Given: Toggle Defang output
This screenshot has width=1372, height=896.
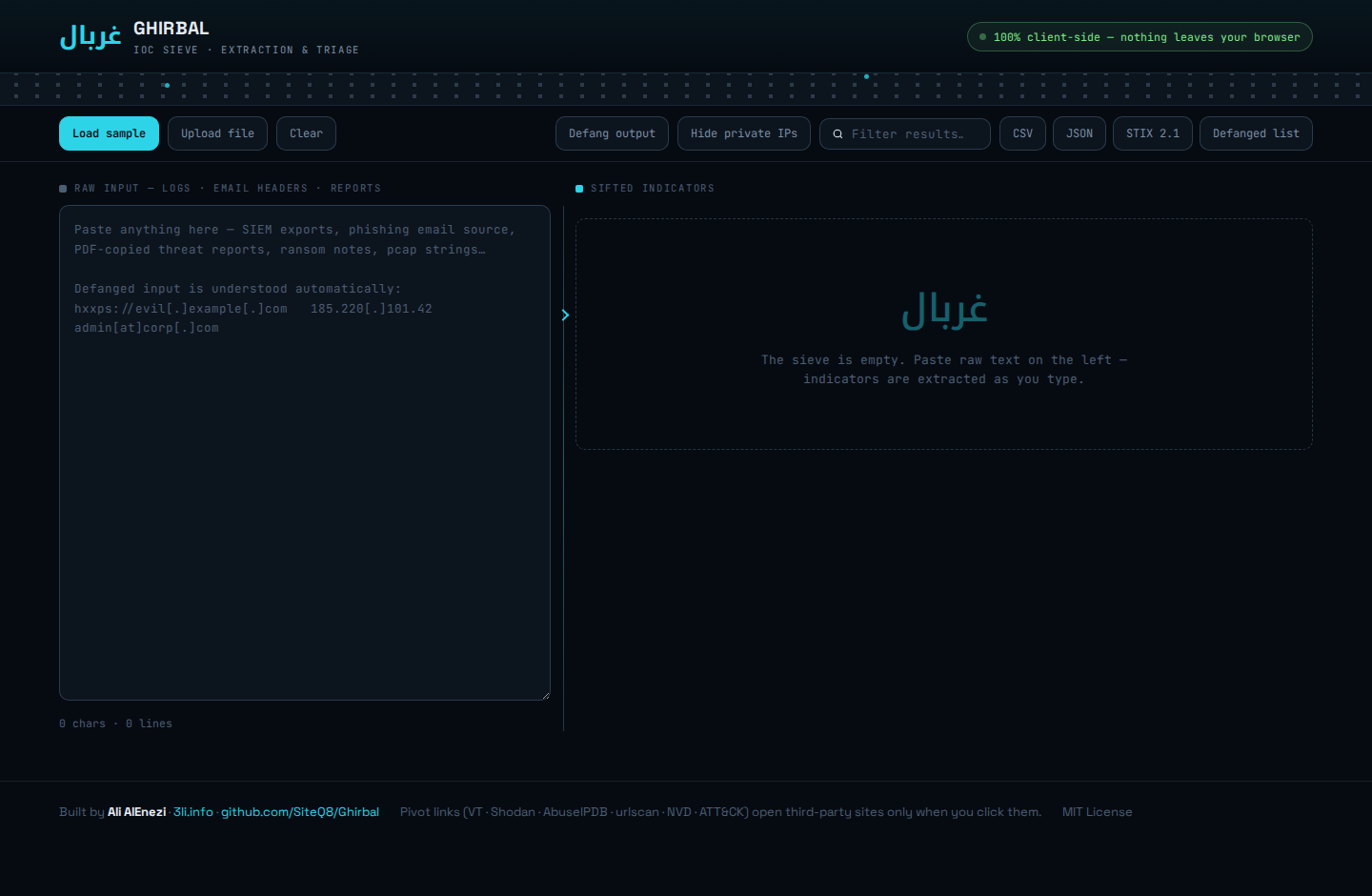Looking at the screenshot, I should [x=612, y=133].
